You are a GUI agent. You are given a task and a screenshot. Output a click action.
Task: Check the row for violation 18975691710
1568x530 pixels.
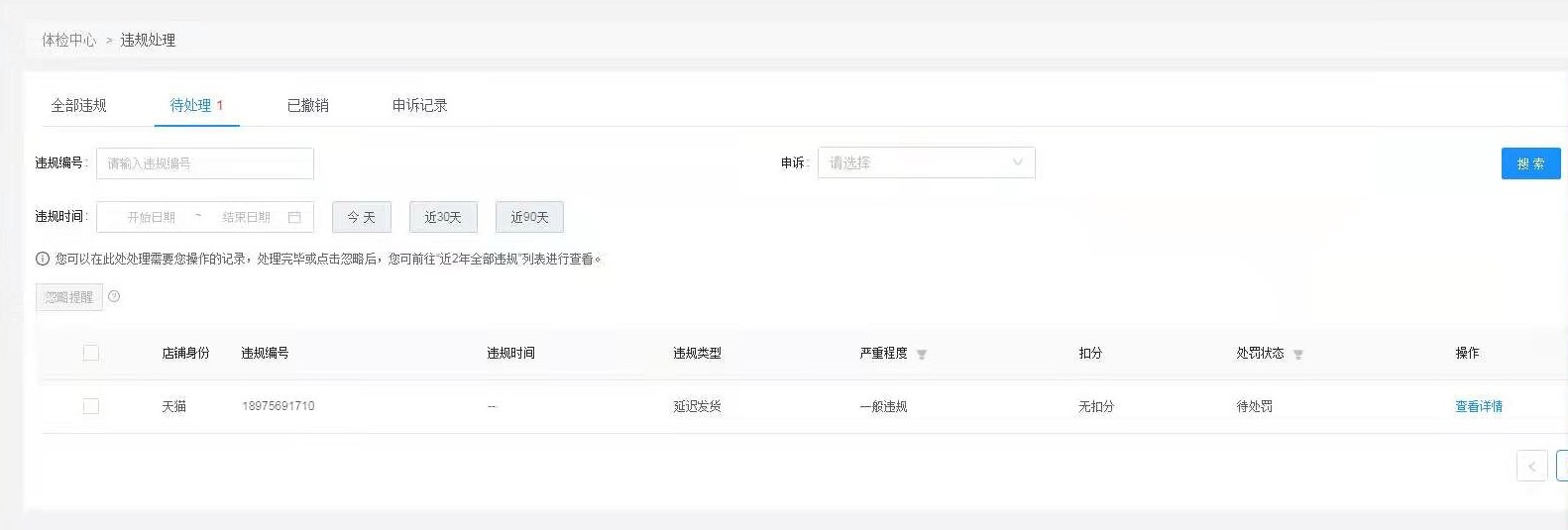(91, 406)
